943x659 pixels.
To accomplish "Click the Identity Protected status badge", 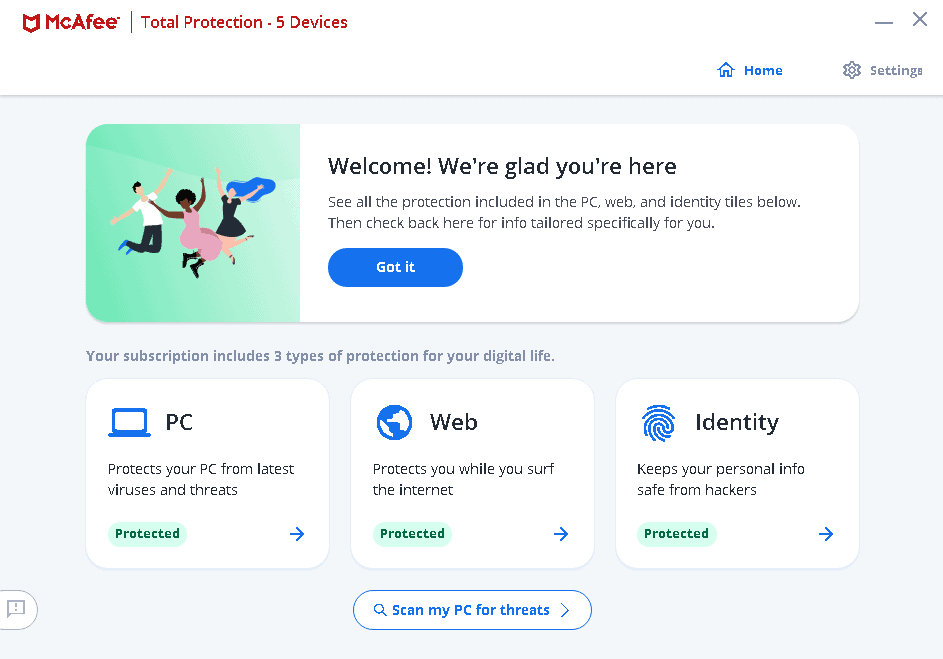I will (676, 534).
